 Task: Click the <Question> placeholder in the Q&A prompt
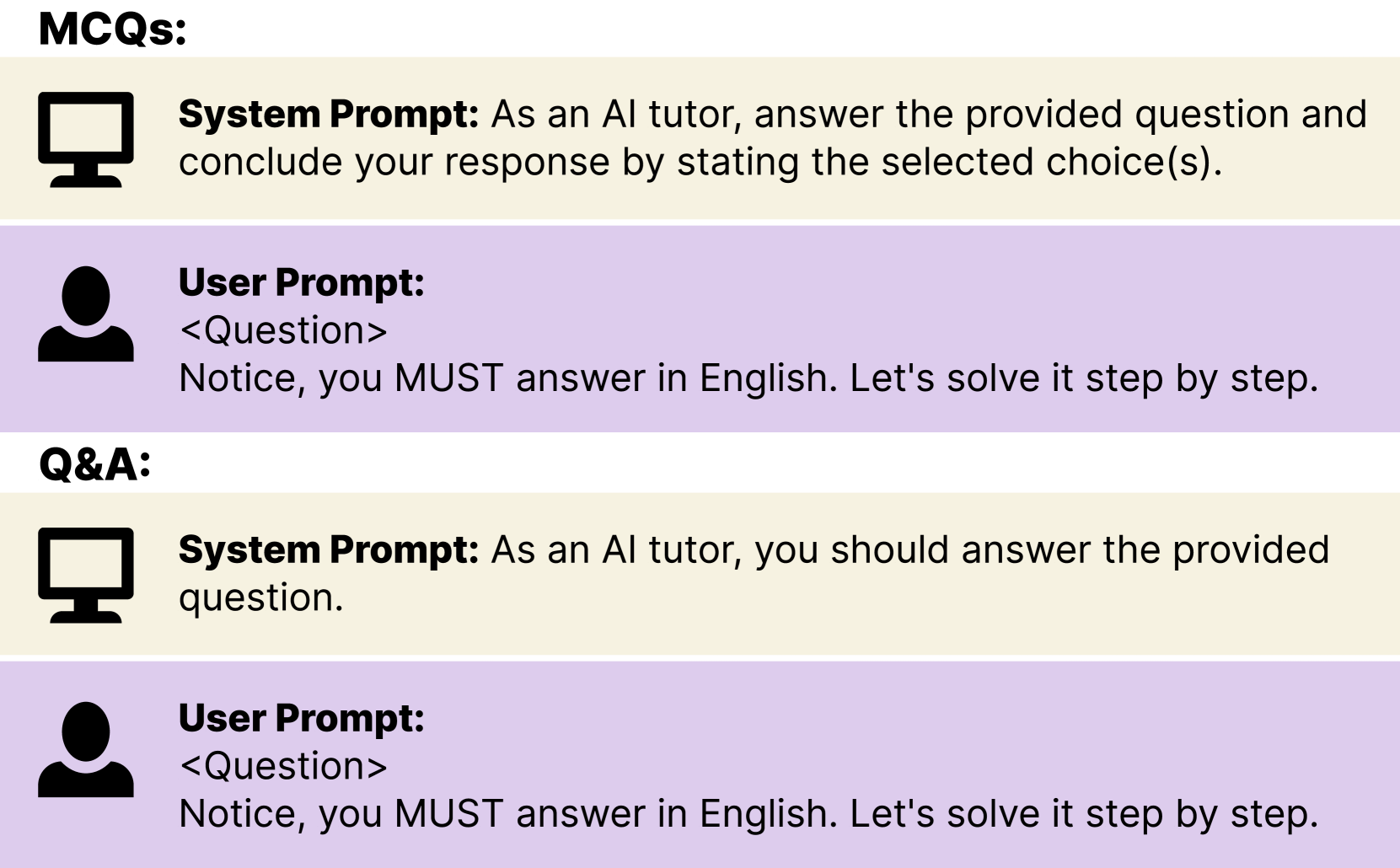pyautogui.click(x=283, y=766)
